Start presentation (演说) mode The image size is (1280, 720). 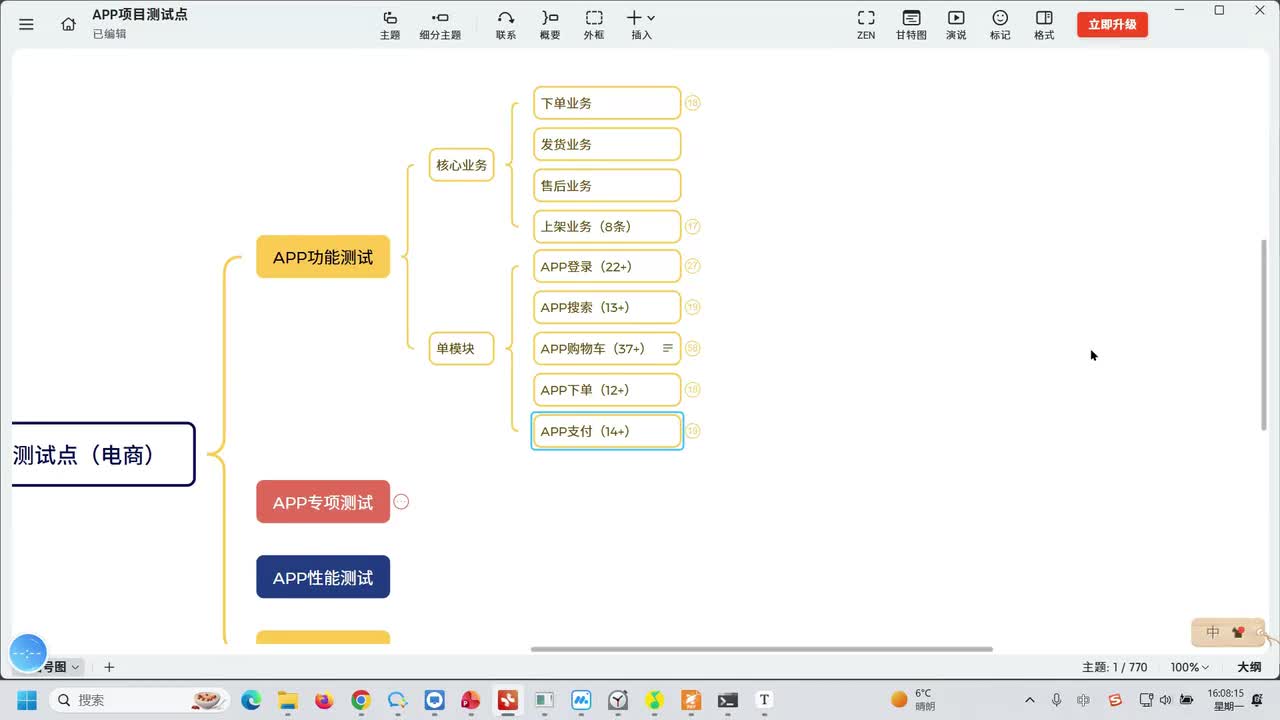pyautogui.click(x=956, y=25)
